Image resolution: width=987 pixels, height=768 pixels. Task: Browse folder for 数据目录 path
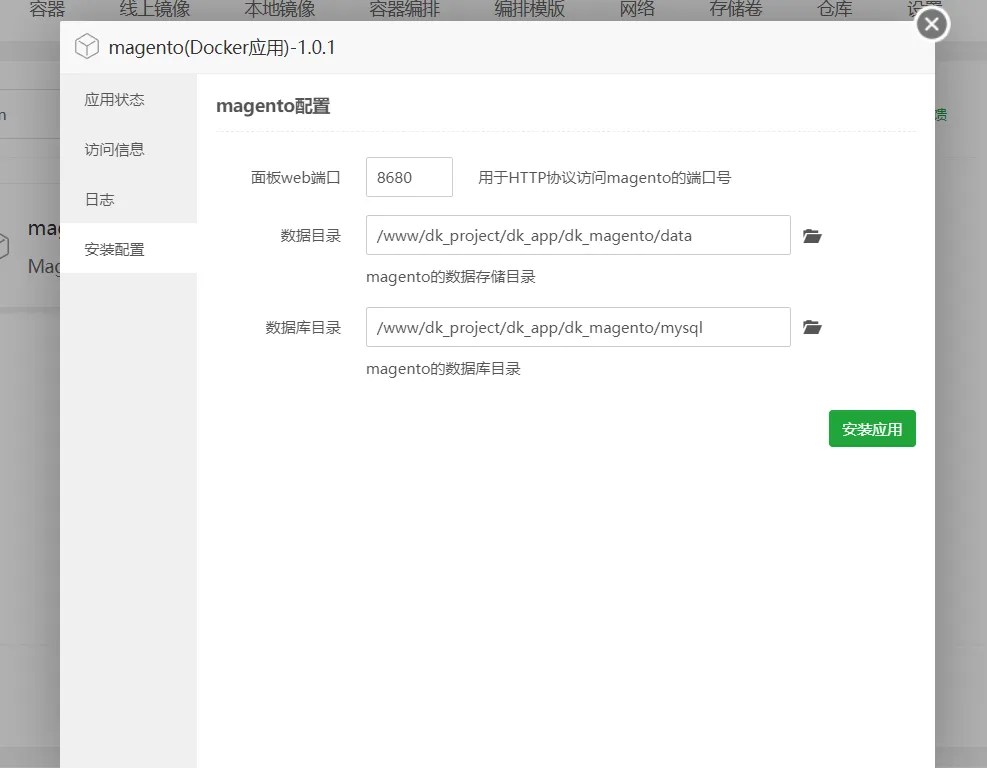(x=812, y=236)
